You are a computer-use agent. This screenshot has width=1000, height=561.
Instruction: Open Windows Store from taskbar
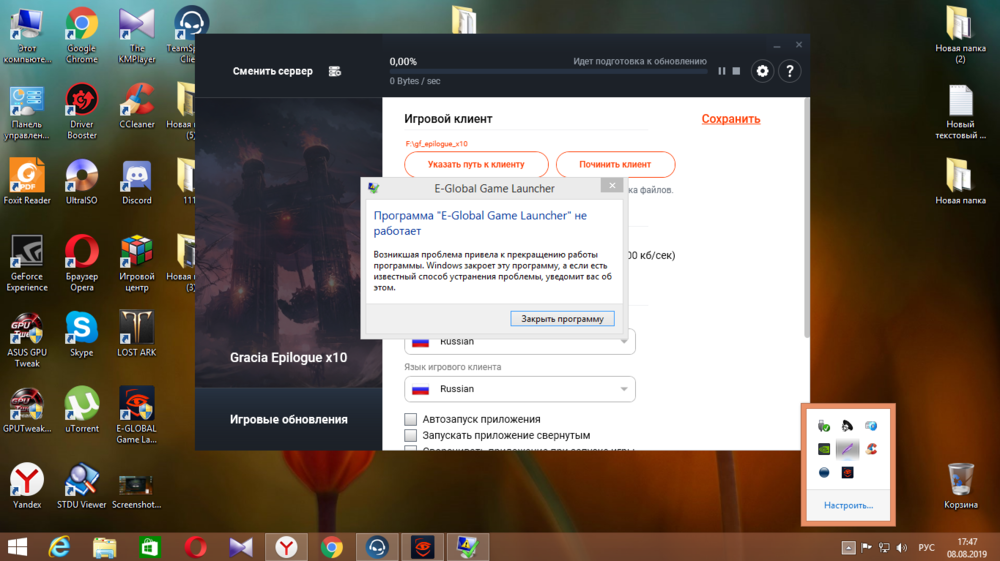[x=150, y=547]
